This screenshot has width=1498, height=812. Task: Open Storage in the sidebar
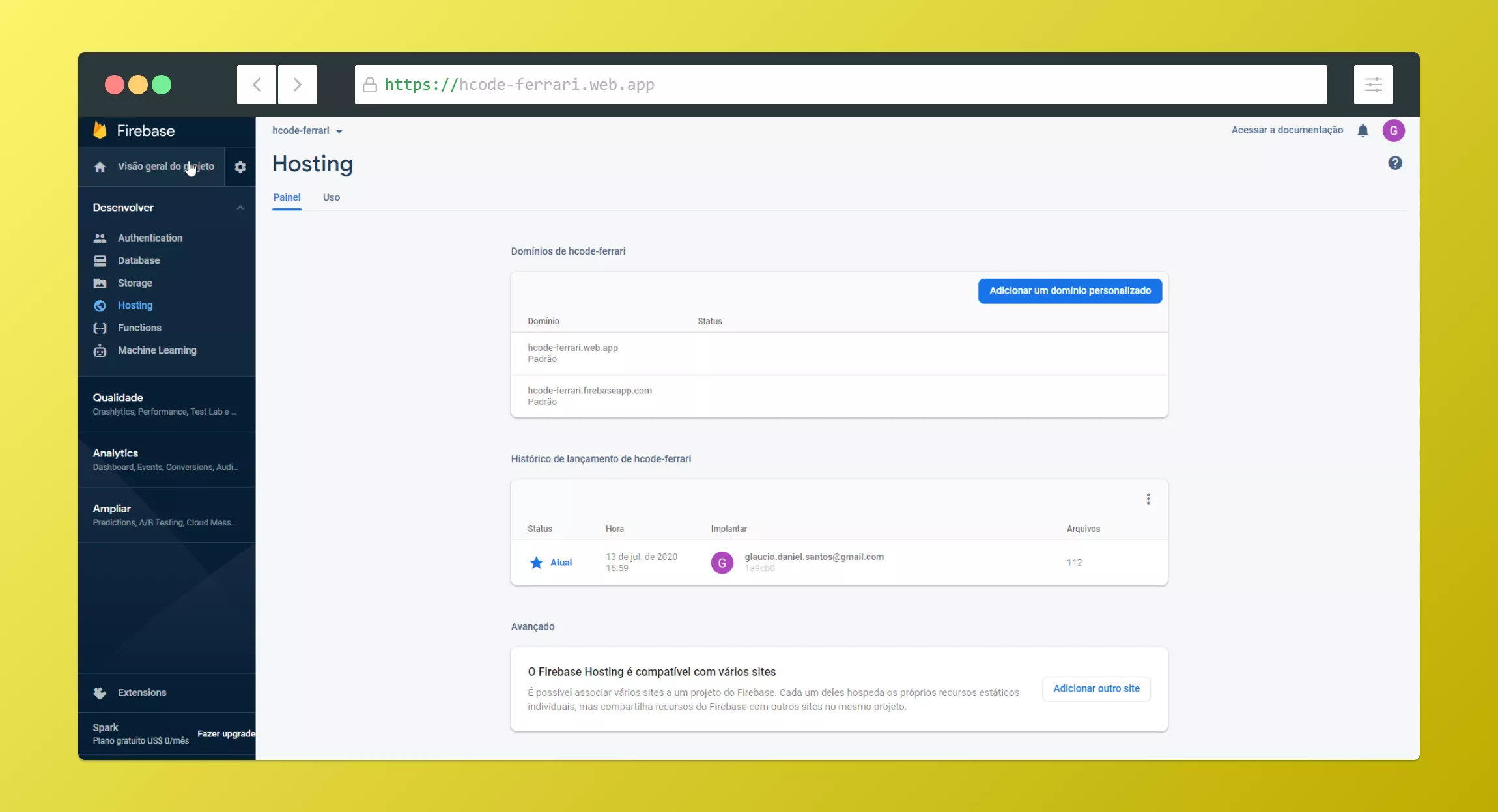[135, 283]
